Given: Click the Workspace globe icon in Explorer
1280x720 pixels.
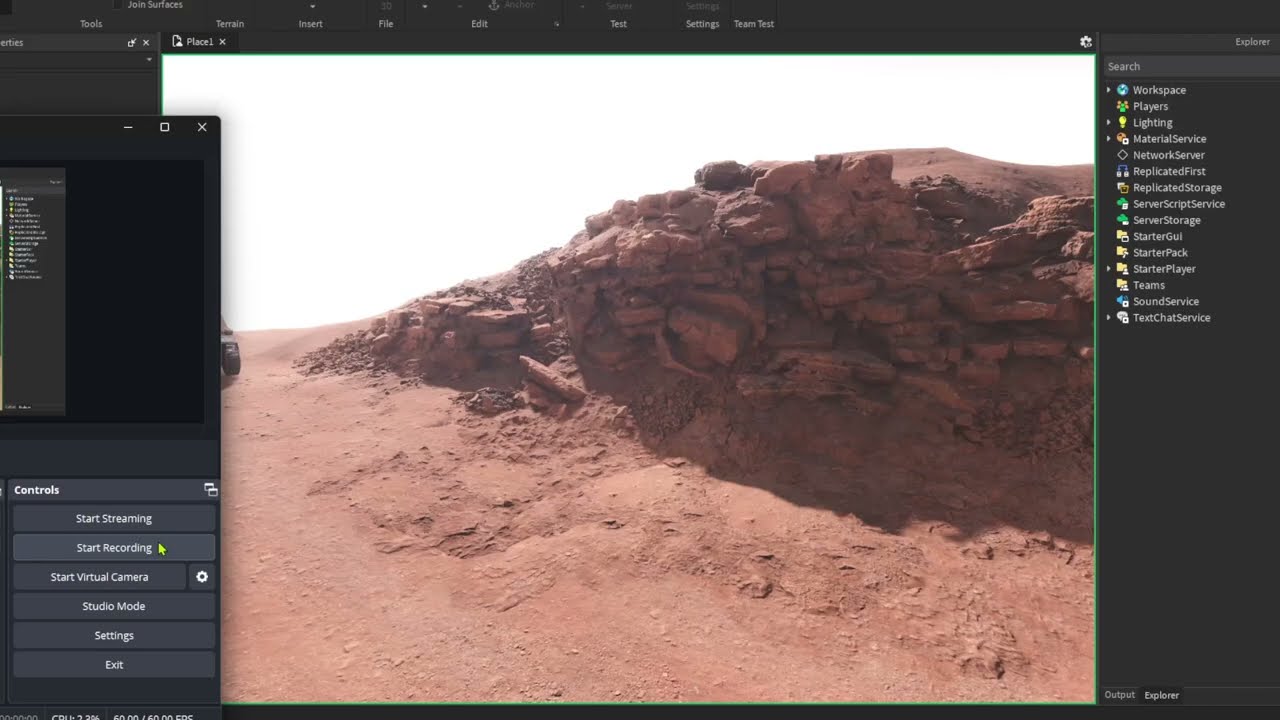Looking at the screenshot, I should (1122, 90).
